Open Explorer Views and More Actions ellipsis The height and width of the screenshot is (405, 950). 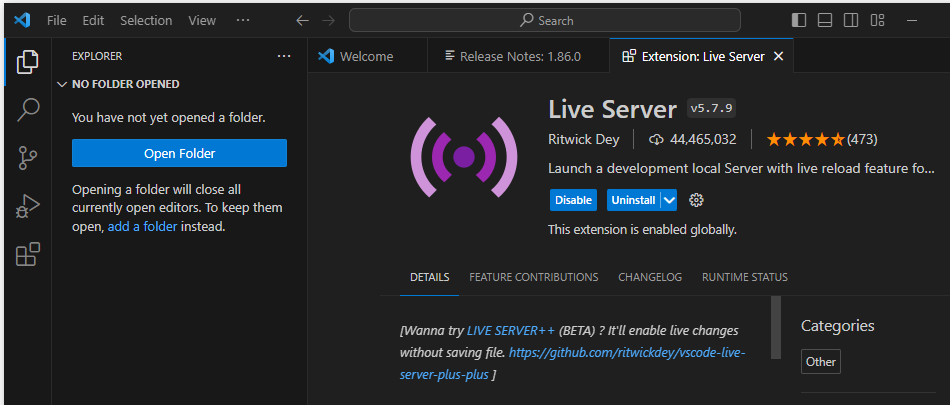pos(284,56)
